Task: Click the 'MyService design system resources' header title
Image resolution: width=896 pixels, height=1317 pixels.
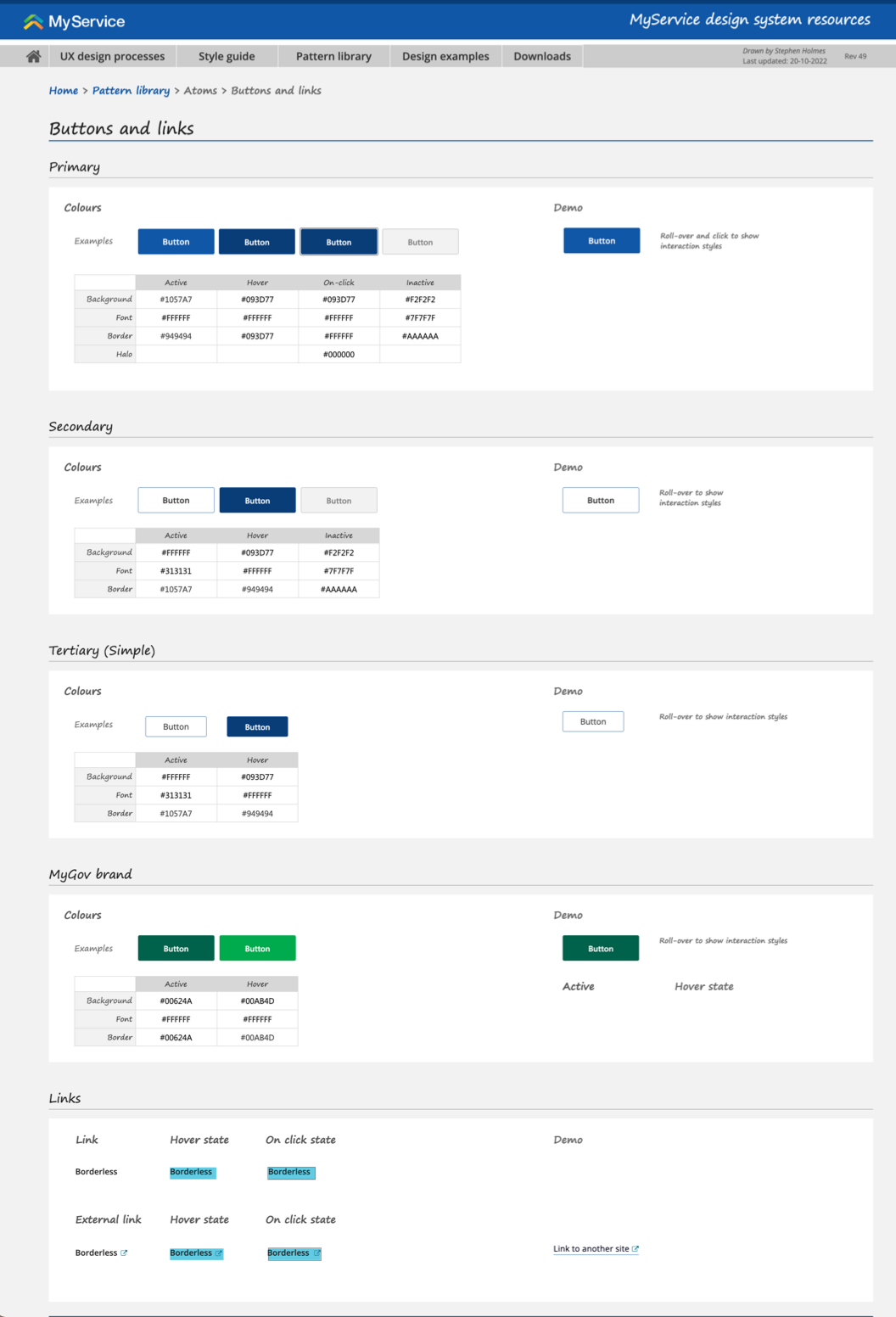Action: tap(750, 20)
